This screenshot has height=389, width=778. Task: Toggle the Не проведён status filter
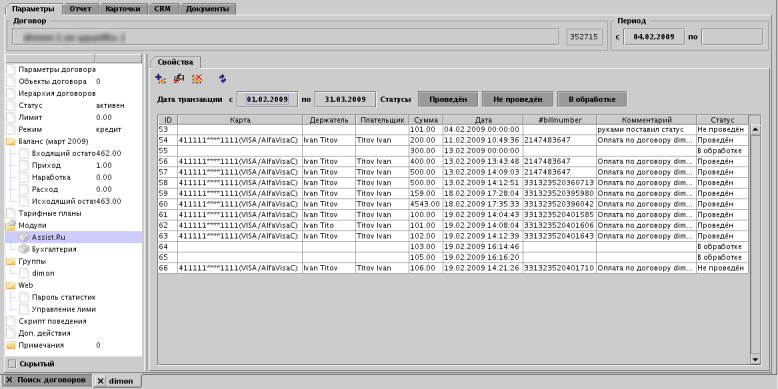[x=517, y=99]
